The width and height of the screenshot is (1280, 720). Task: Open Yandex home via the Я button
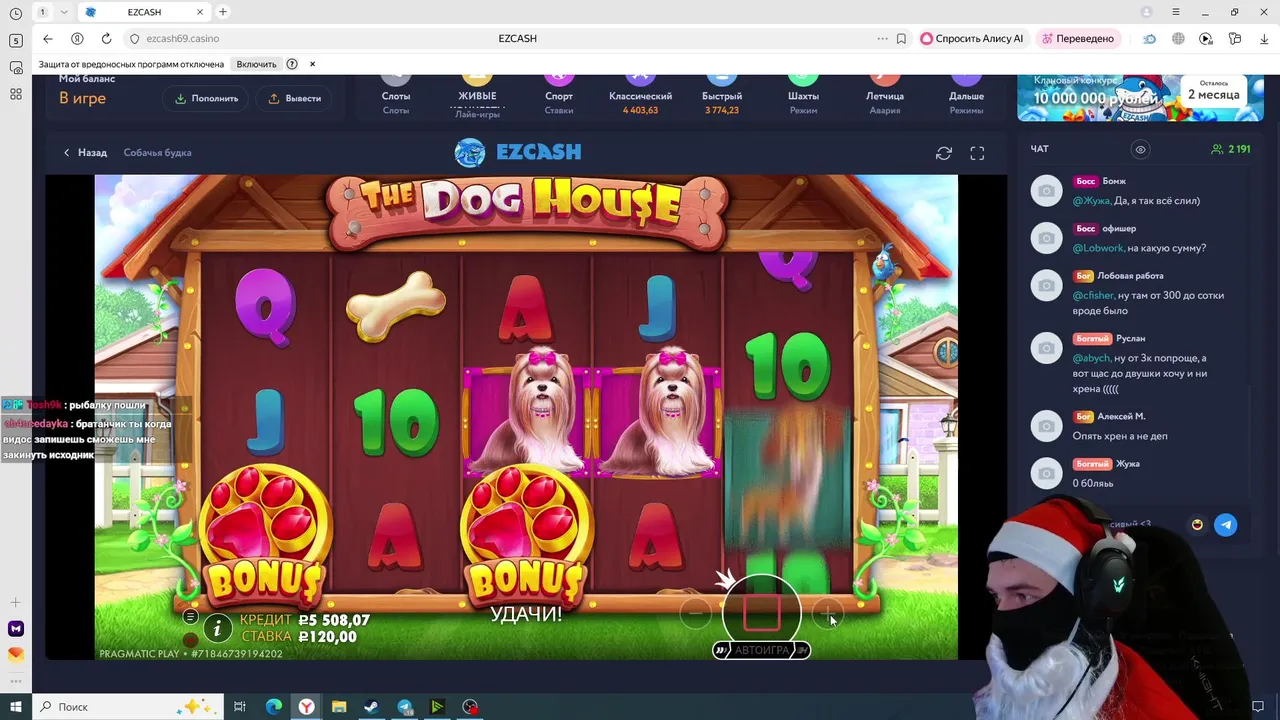pyautogui.click(x=77, y=38)
